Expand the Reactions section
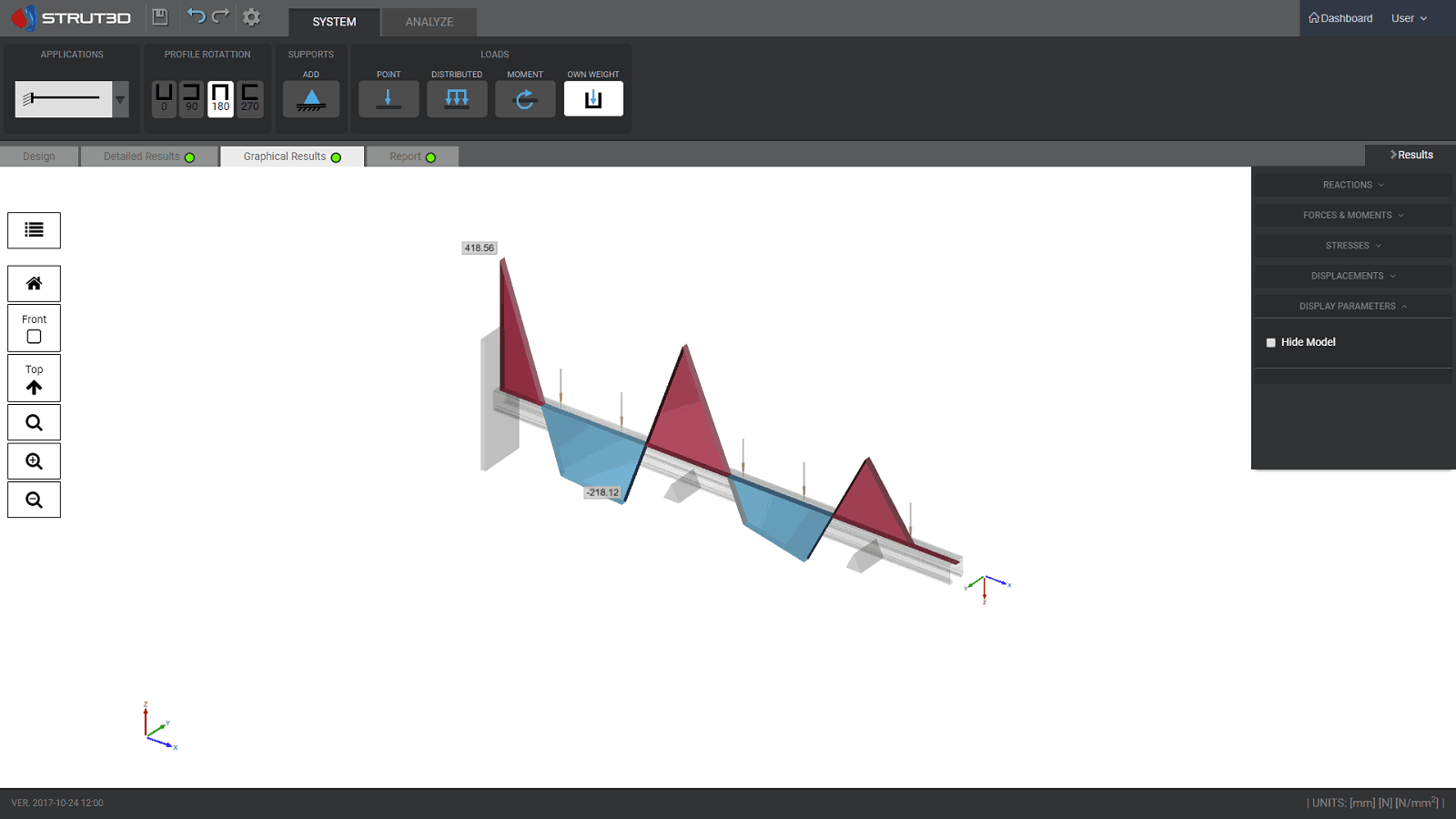1456x819 pixels. (1353, 185)
